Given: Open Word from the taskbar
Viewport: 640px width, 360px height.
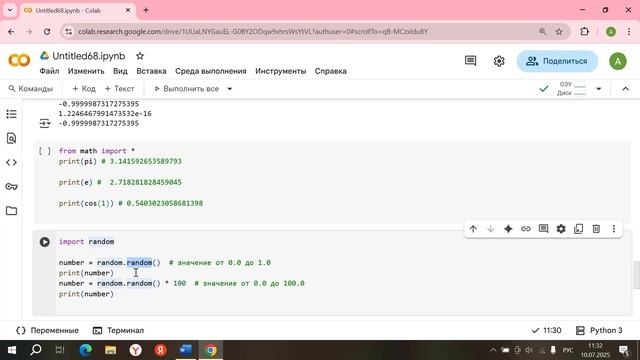Looking at the screenshot, I should click(186, 350).
